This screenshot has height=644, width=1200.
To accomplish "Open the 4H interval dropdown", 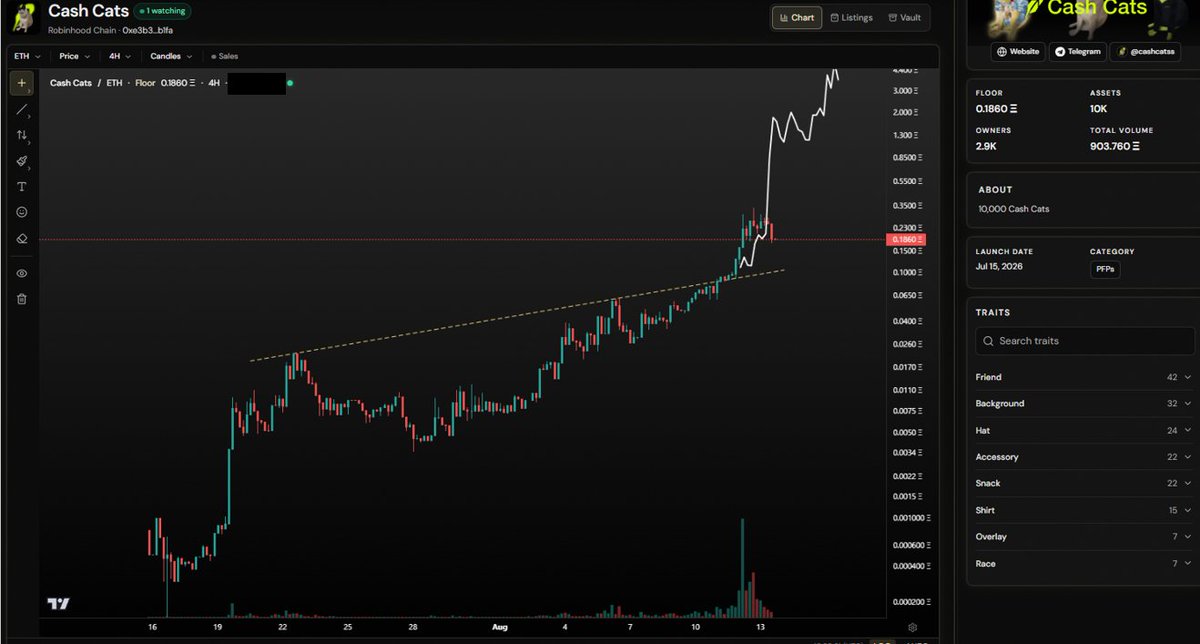I will (x=120, y=56).
